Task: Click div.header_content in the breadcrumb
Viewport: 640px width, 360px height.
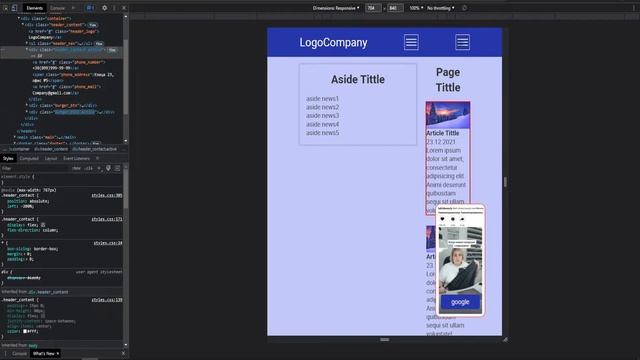Action: pyautogui.click(x=51, y=149)
